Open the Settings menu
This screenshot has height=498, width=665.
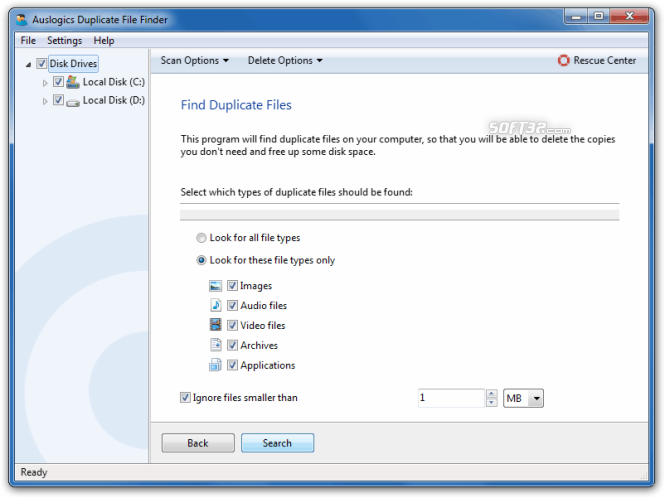point(64,41)
